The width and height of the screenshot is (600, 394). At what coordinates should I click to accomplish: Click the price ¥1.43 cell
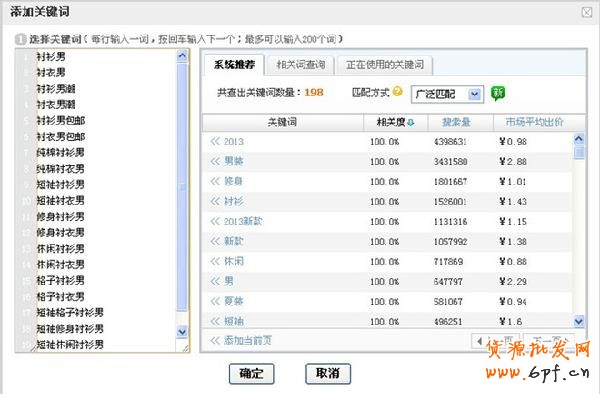click(513, 202)
